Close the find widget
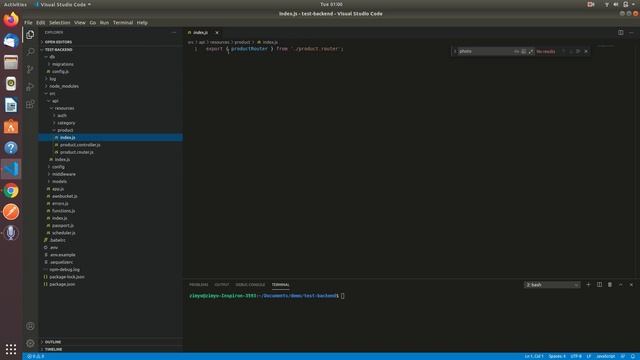The height and width of the screenshot is (360, 640). point(586,51)
